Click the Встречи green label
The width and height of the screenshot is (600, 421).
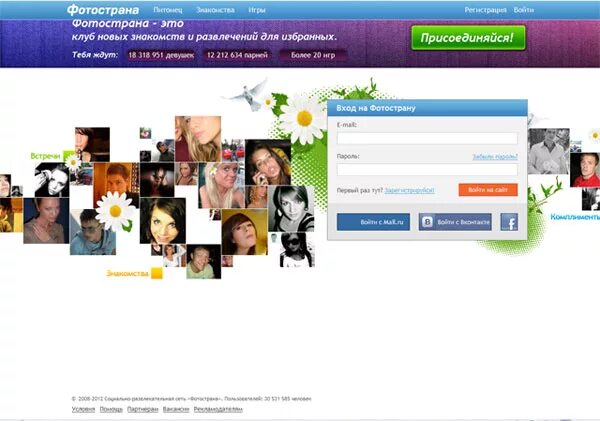[45, 156]
